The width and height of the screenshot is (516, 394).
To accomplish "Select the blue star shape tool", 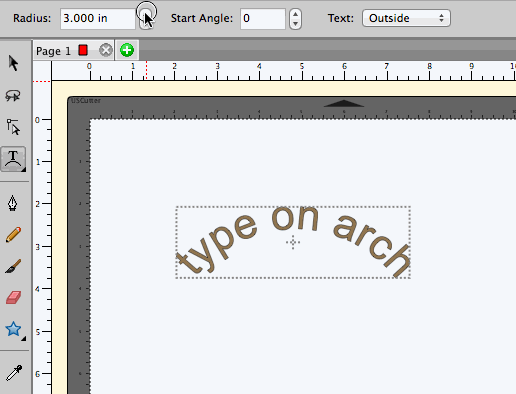I will (13, 329).
